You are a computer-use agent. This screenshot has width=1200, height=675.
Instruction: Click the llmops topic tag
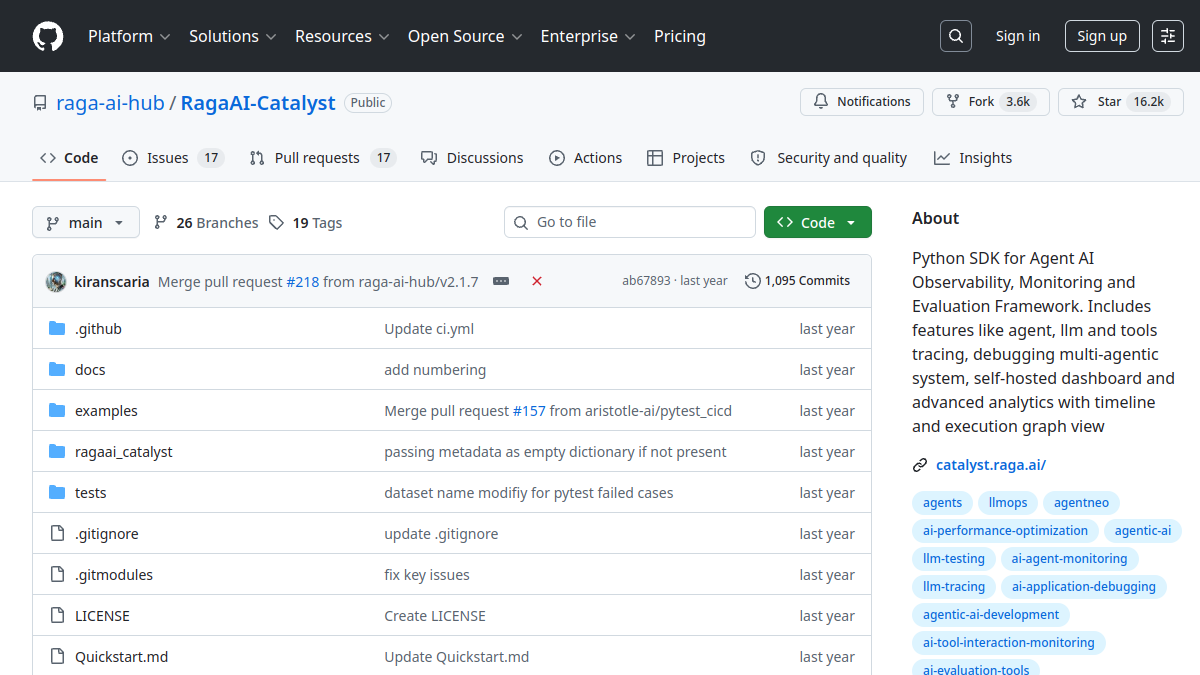coord(1008,503)
